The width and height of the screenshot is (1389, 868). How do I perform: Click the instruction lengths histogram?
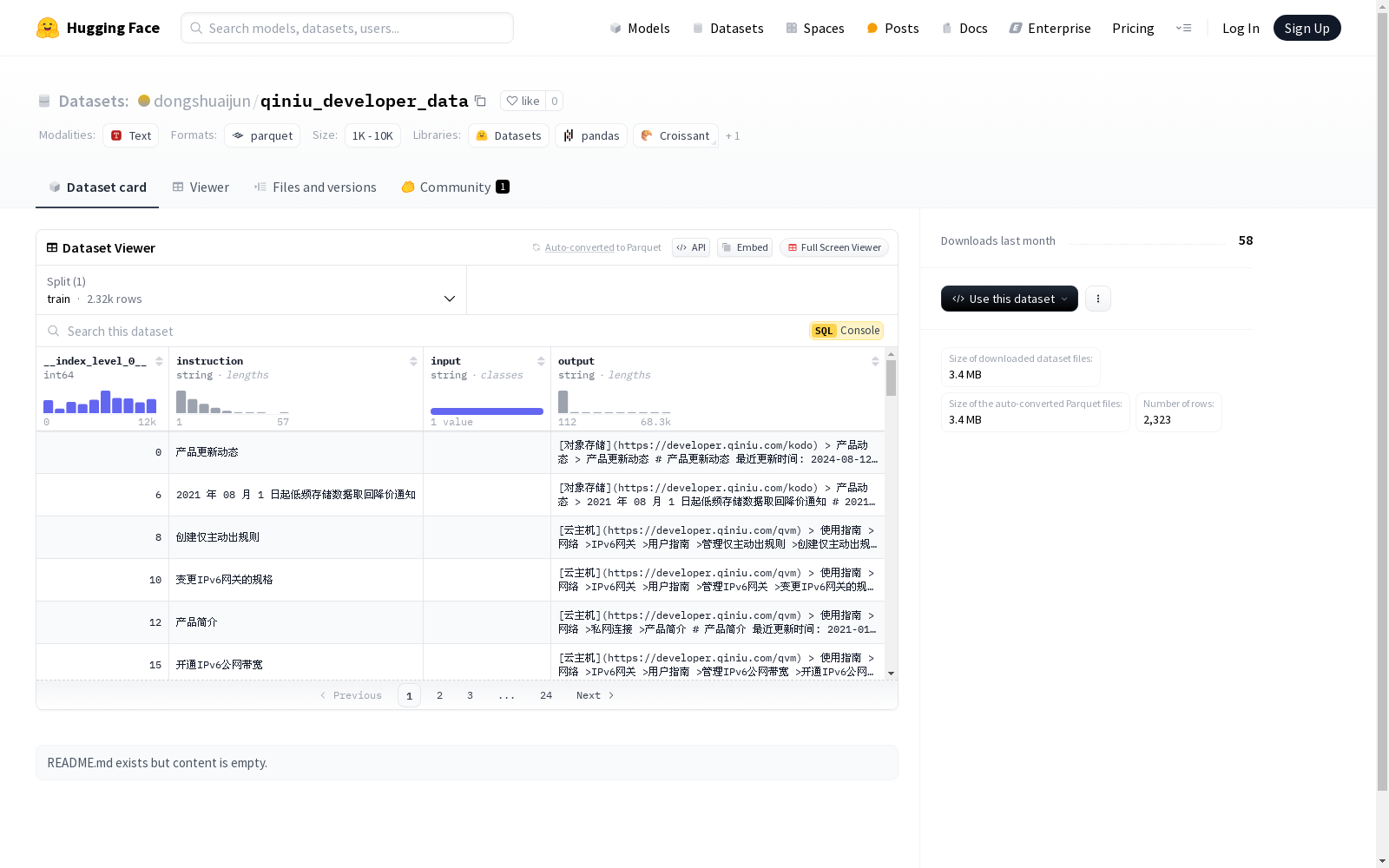tap(233, 402)
